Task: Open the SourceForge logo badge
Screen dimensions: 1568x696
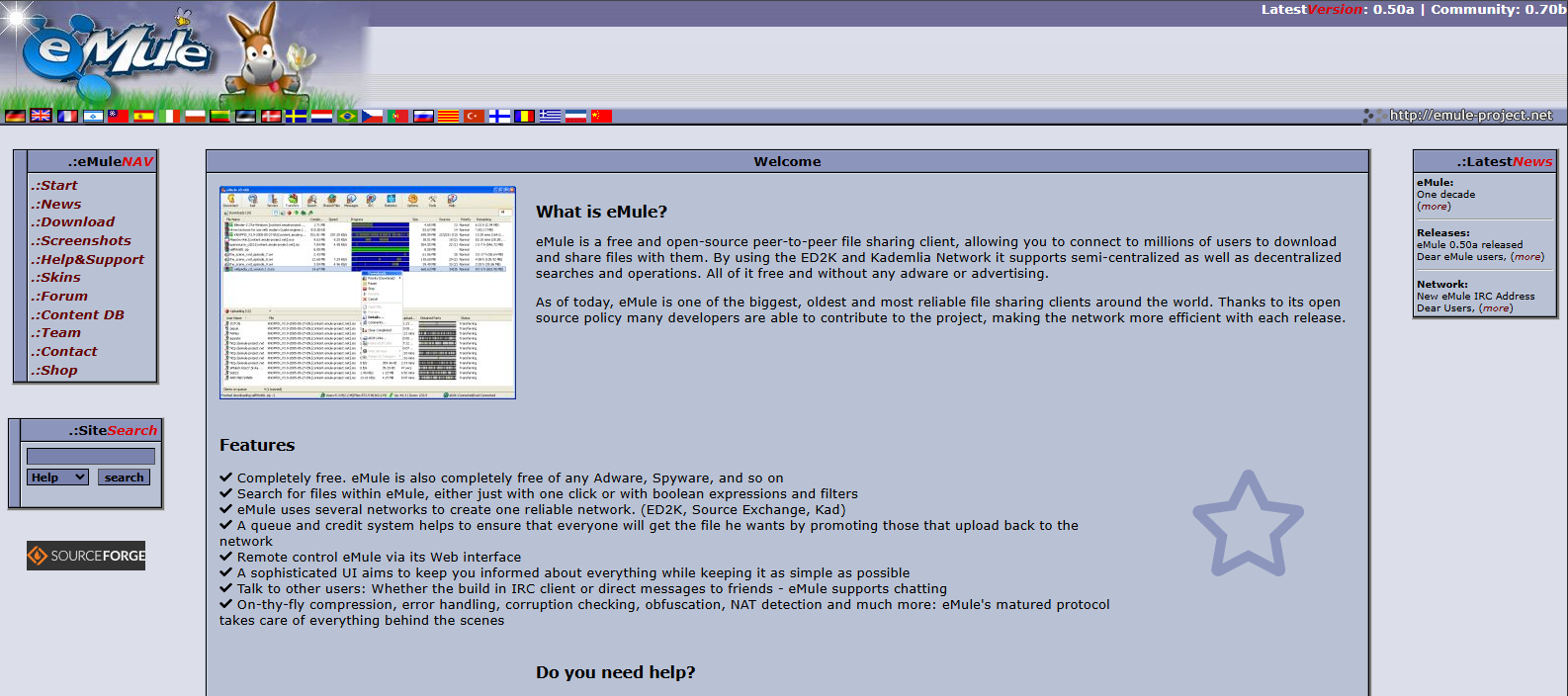Action: (86, 556)
